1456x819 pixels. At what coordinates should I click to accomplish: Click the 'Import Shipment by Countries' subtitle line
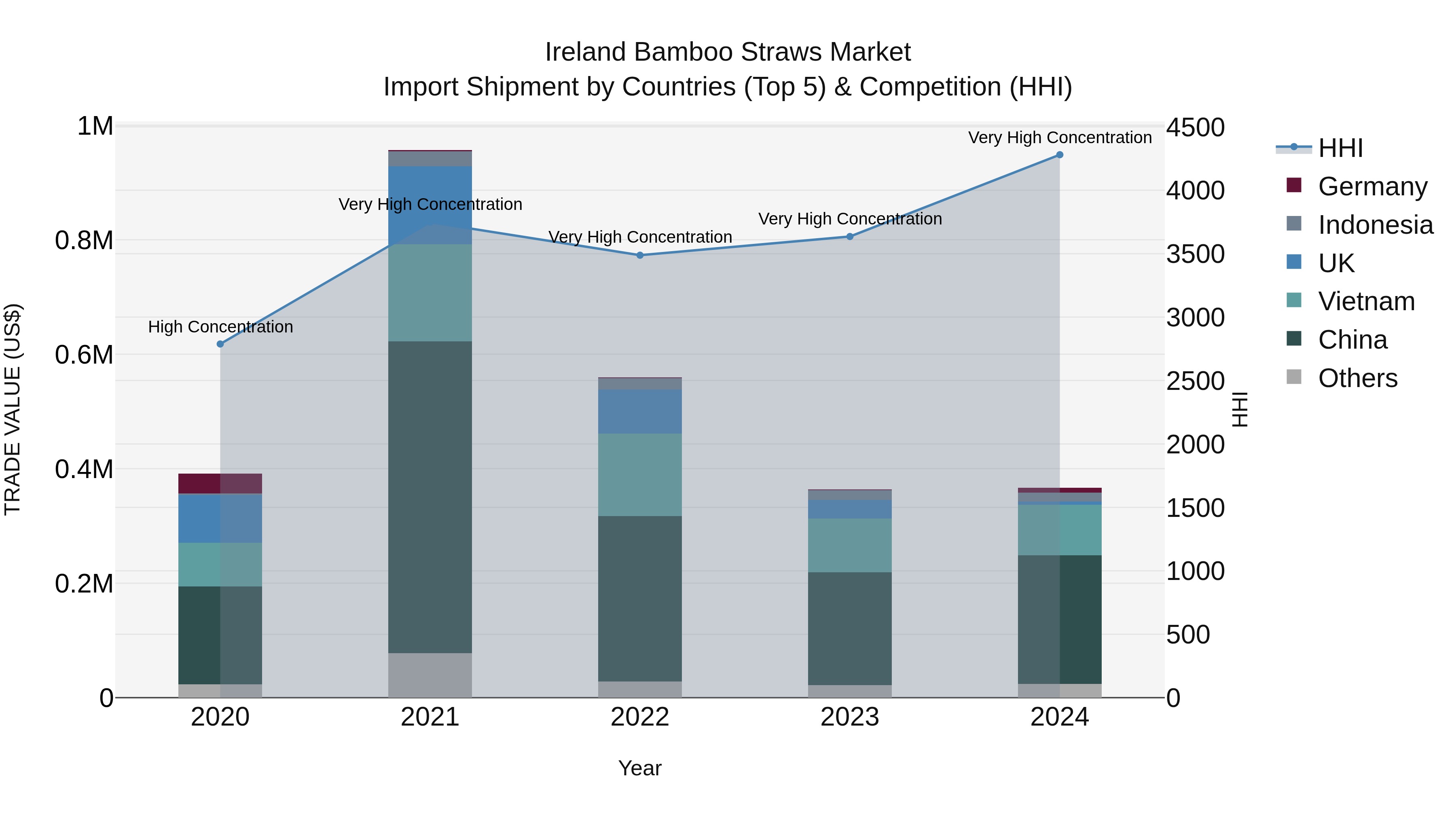click(x=728, y=87)
